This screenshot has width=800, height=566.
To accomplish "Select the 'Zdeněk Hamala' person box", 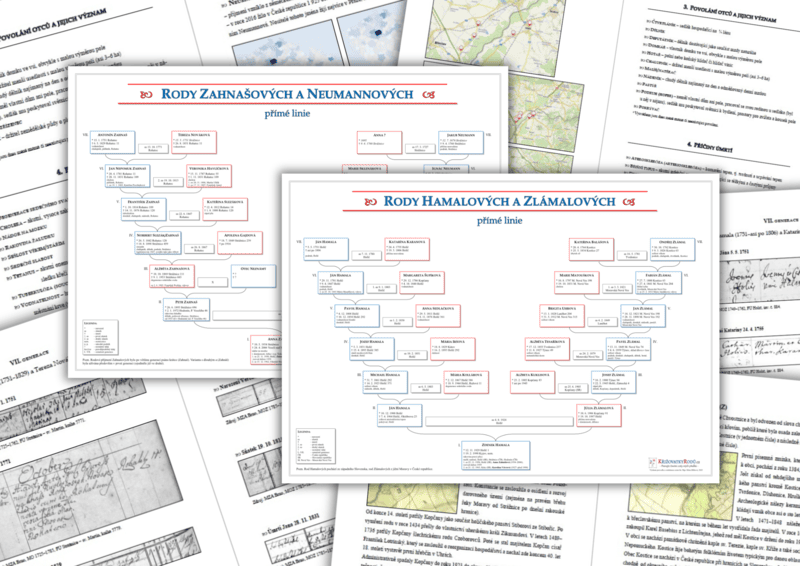I will pos(495,455).
